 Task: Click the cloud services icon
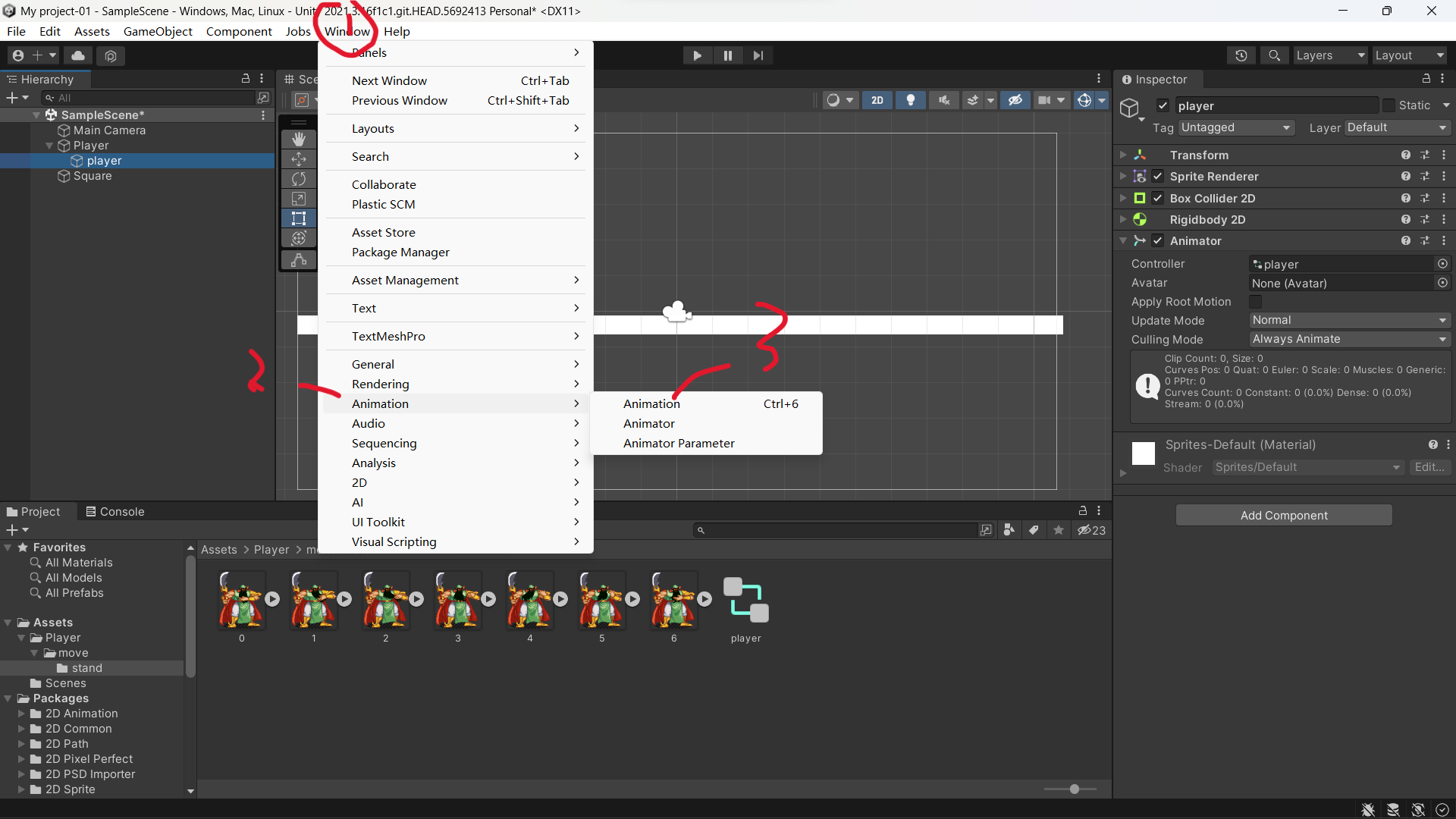[x=78, y=55]
